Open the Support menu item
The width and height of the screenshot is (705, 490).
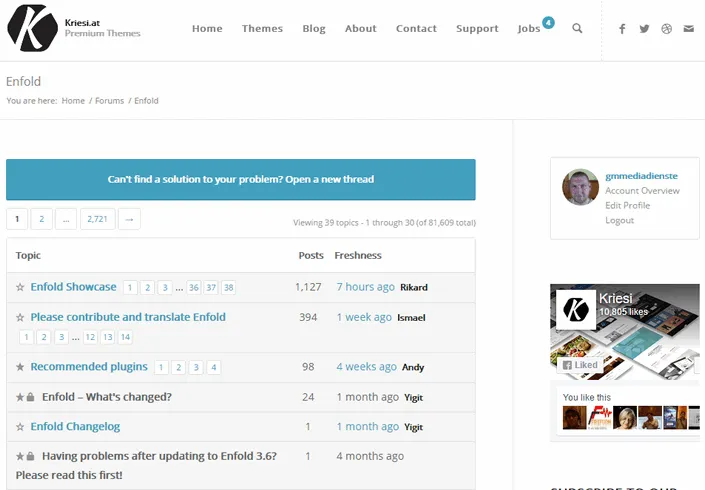tap(477, 28)
